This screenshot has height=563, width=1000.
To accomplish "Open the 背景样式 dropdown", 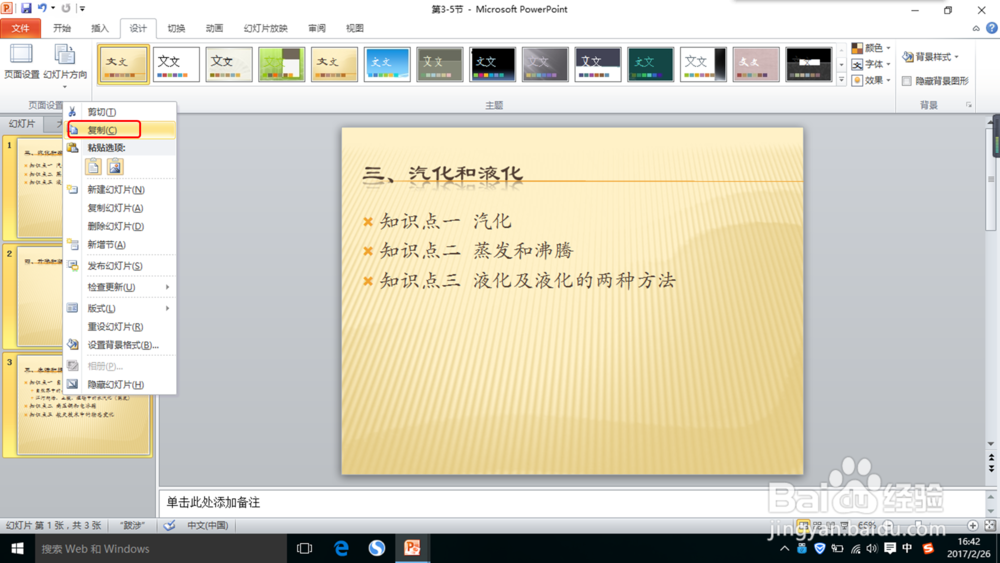I will (x=930, y=57).
